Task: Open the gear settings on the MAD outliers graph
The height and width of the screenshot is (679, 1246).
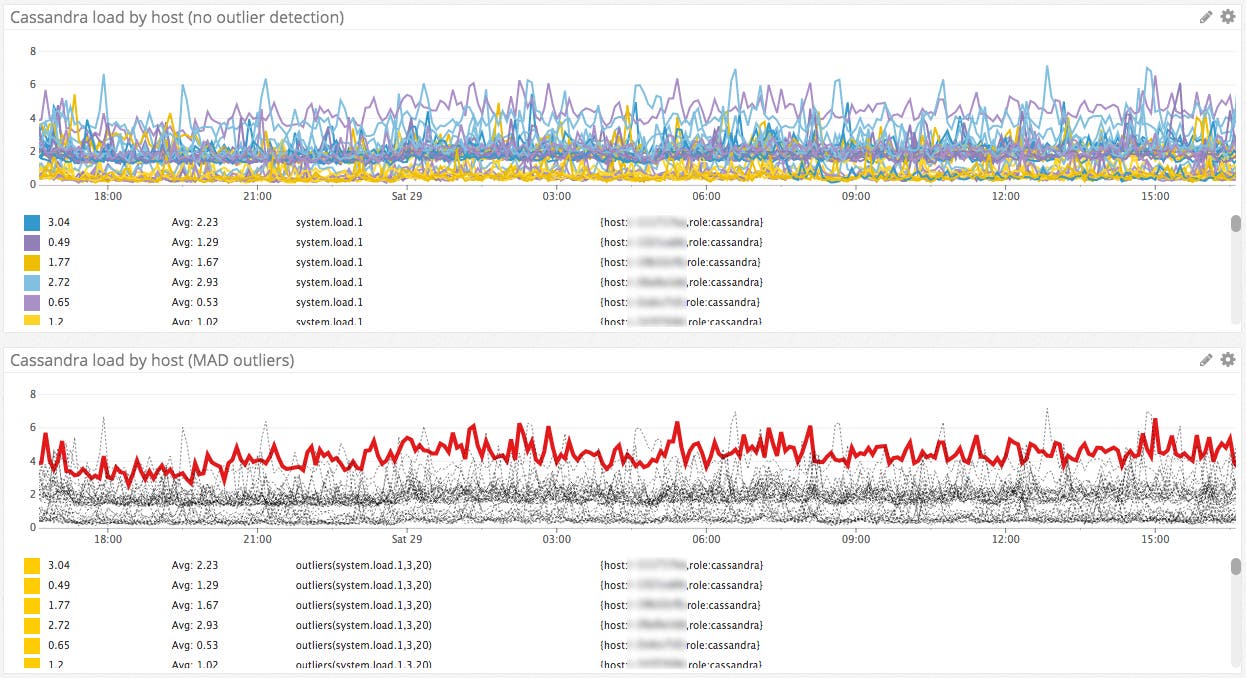Action: pyautogui.click(x=1228, y=360)
